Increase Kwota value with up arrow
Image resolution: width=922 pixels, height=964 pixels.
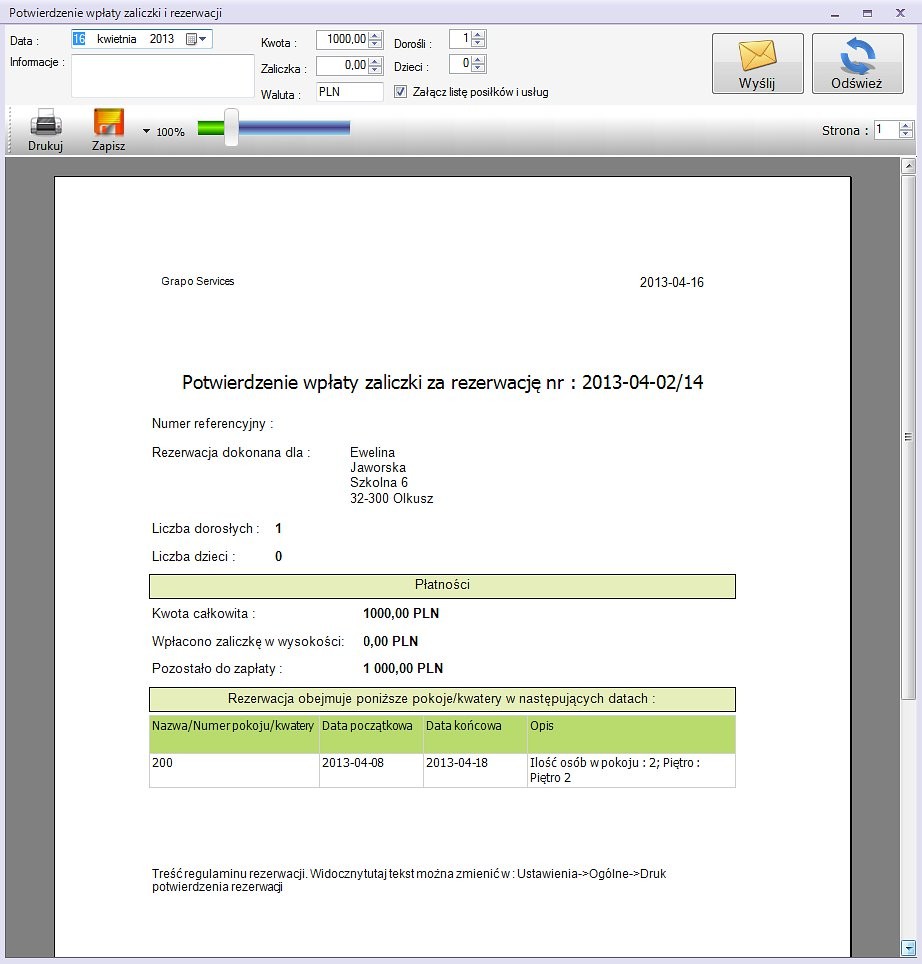(x=375, y=36)
